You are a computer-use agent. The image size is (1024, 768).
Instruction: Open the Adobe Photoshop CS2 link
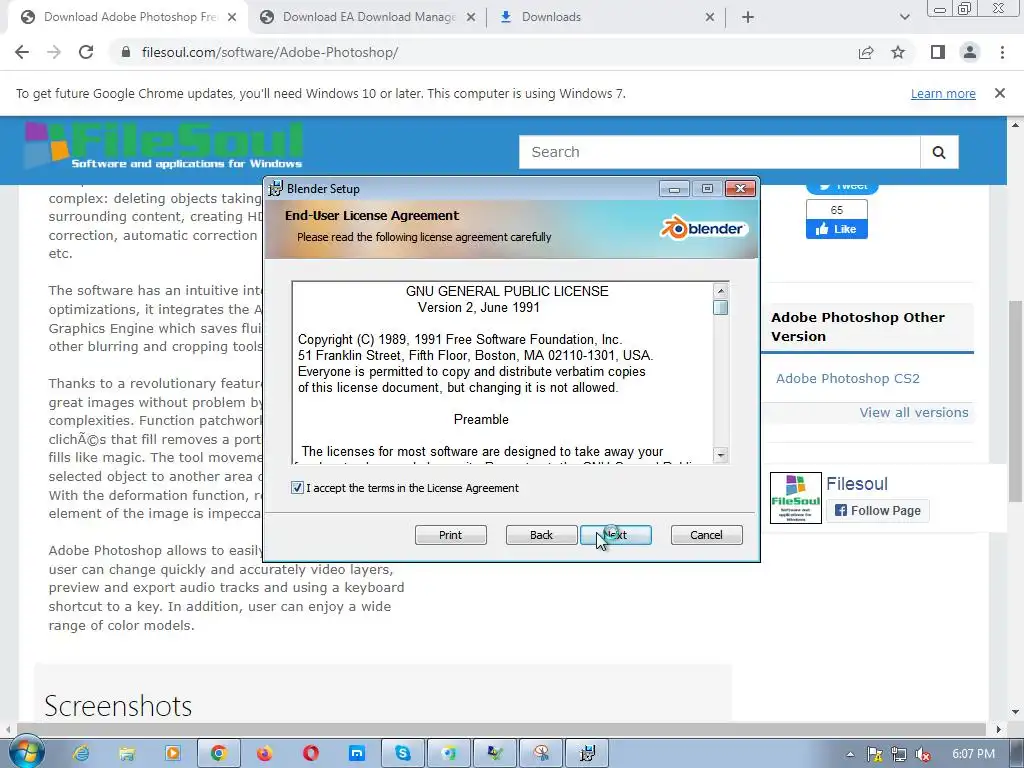(x=848, y=379)
